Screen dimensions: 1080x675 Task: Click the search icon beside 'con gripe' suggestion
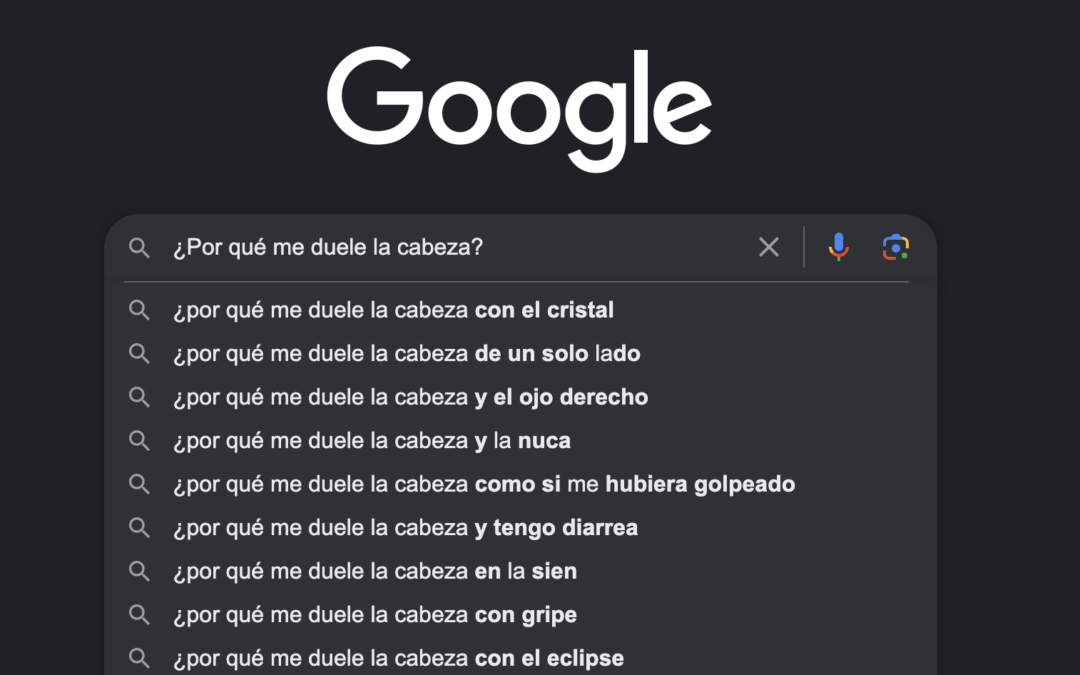[139, 614]
